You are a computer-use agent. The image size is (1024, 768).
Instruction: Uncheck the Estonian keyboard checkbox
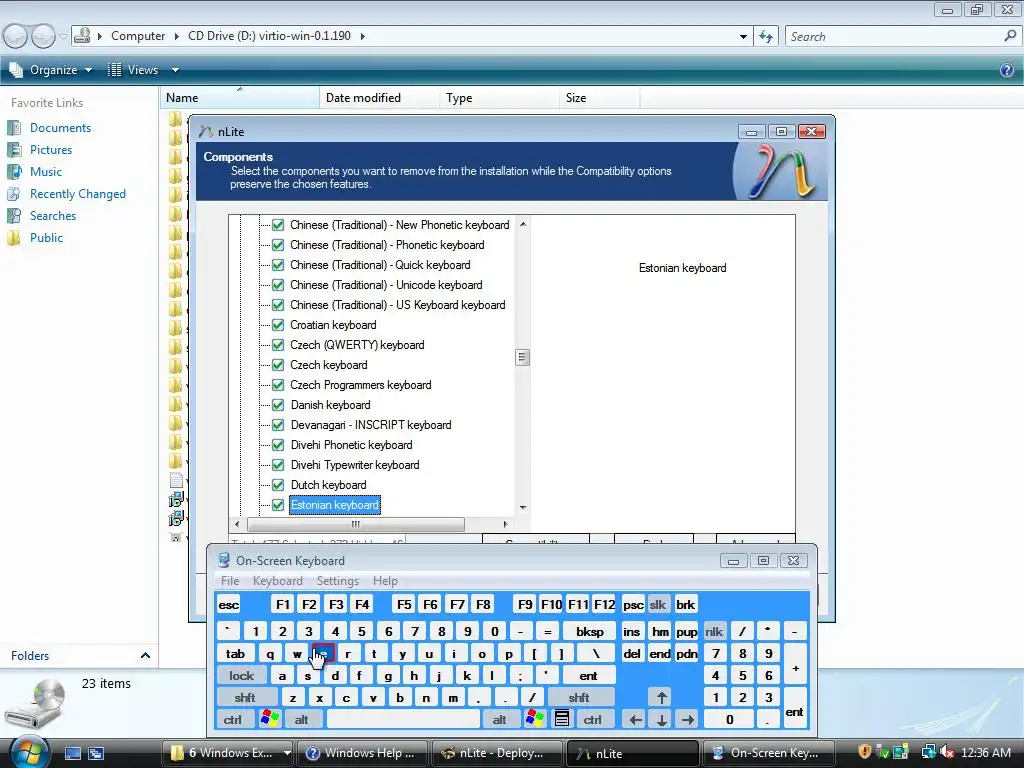(x=278, y=505)
